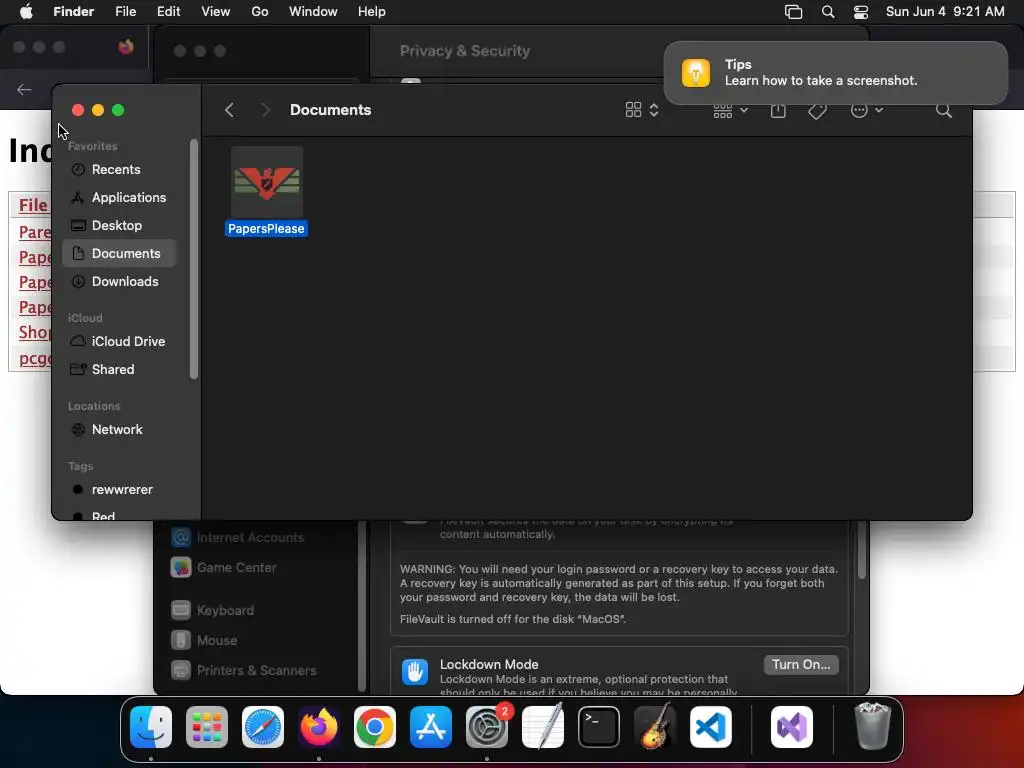Screen dimensions: 1024x768
Task: Open the Finder group-by dropdown
Action: pos(730,111)
